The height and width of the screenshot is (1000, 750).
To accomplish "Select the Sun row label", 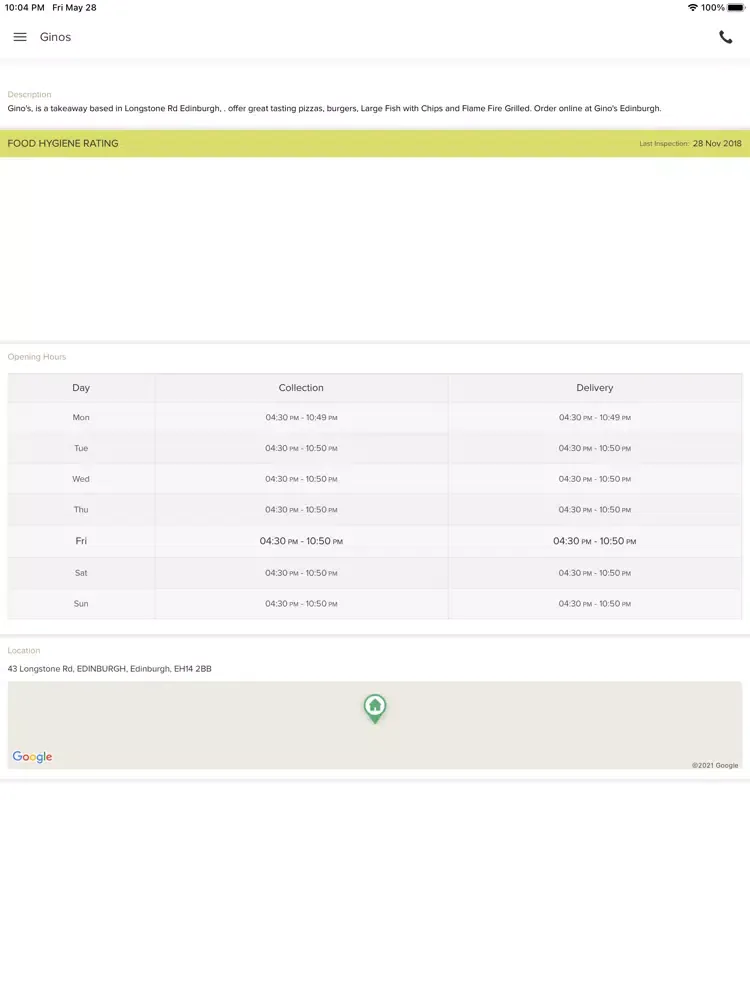I will [x=81, y=603].
